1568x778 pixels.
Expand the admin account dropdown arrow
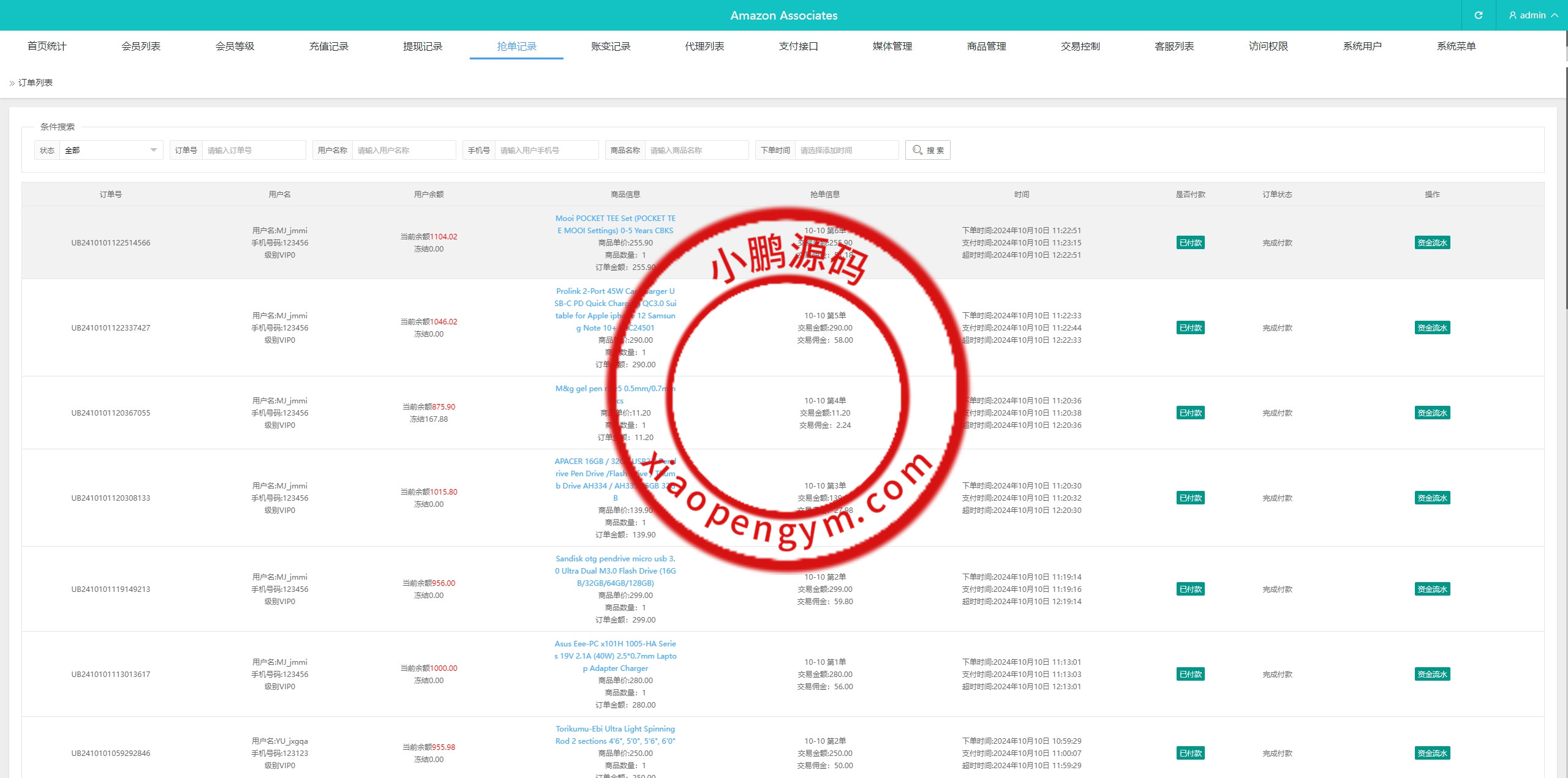tap(1555, 15)
